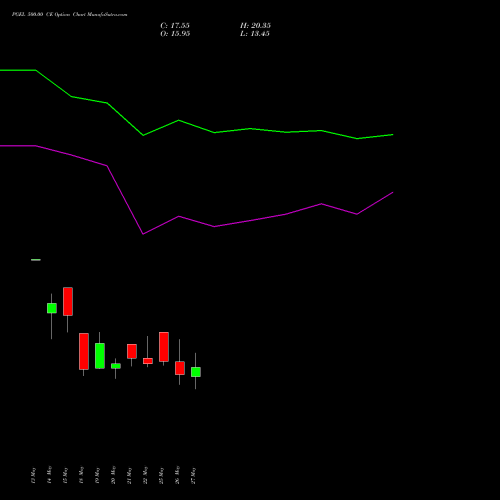
Task: Click the 26 May date label
Action: (x=177, y=475)
